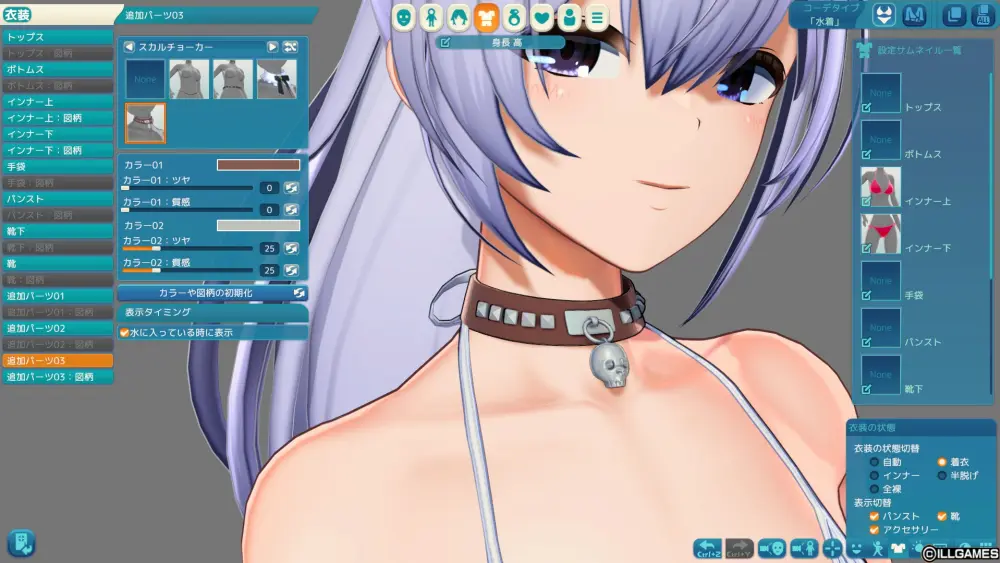This screenshot has height=563, width=1000.
Task: Select the 自動 clothing state radio
Action: click(x=874, y=462)
